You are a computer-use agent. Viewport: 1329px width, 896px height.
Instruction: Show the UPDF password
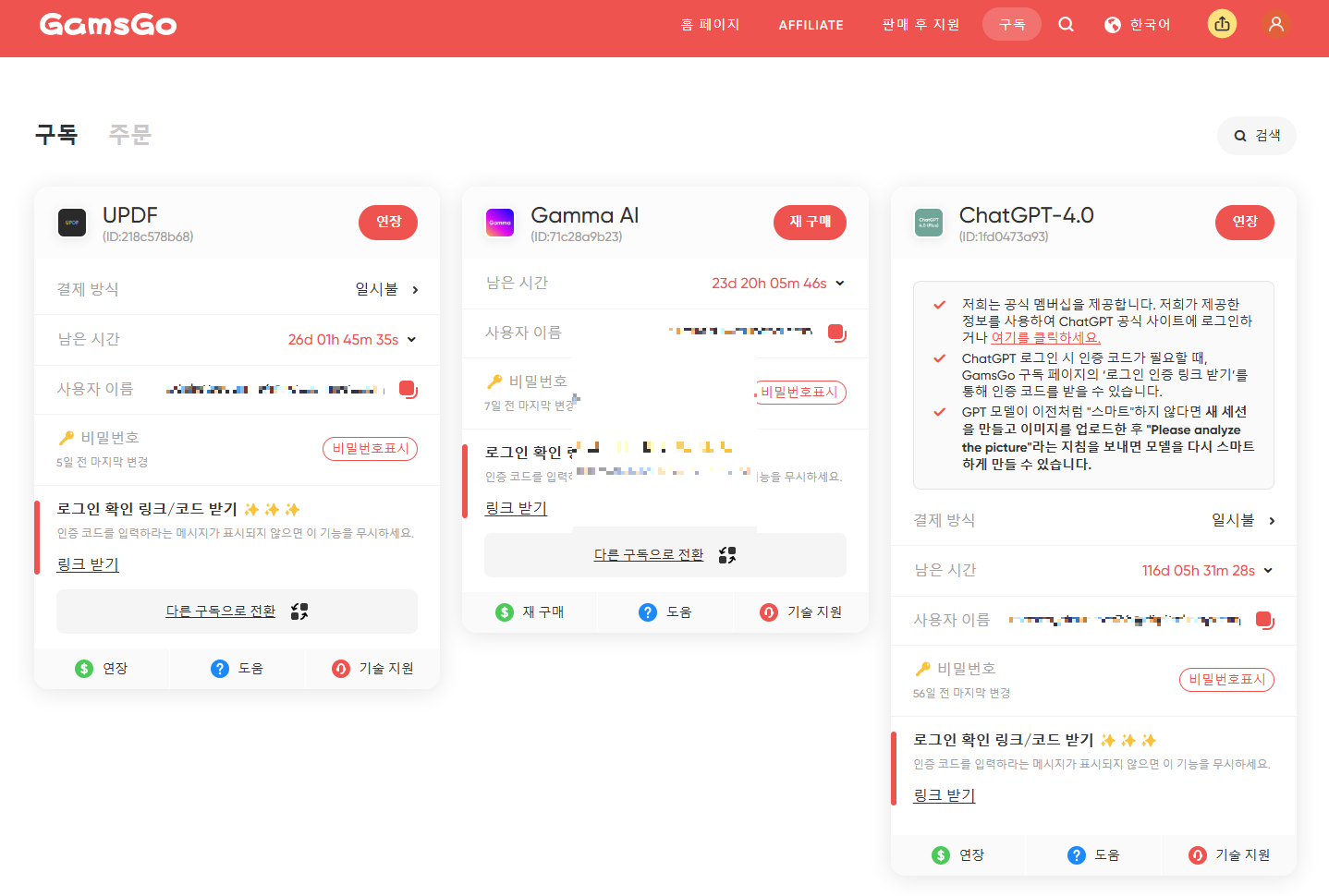(370, 448)
